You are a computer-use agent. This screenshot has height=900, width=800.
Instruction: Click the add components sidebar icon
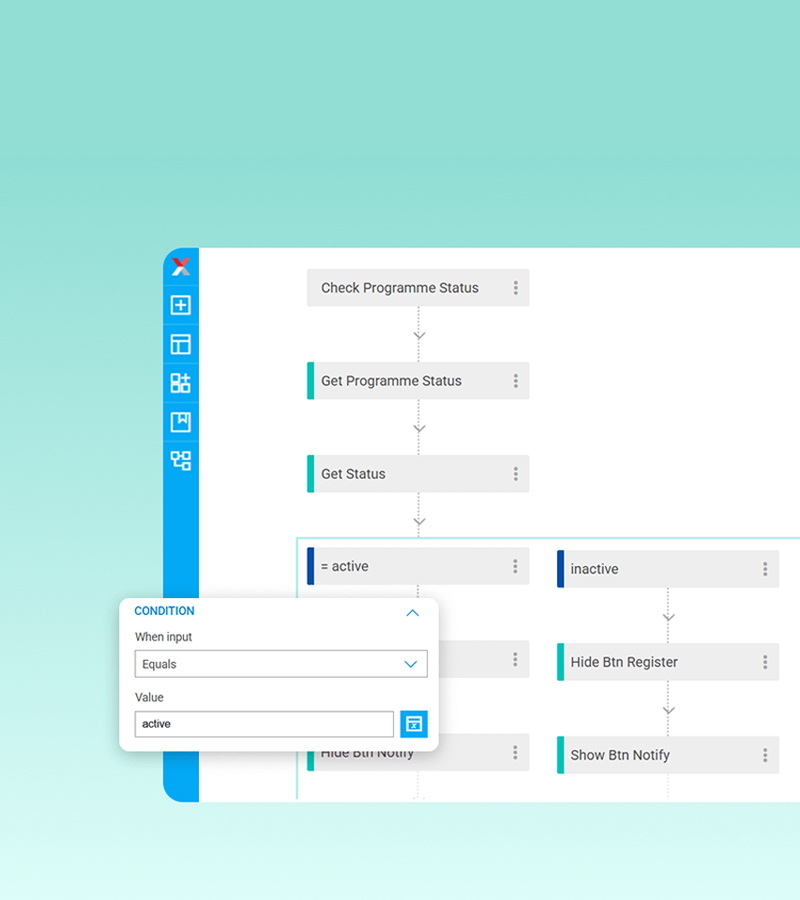[x=180, y=382]
